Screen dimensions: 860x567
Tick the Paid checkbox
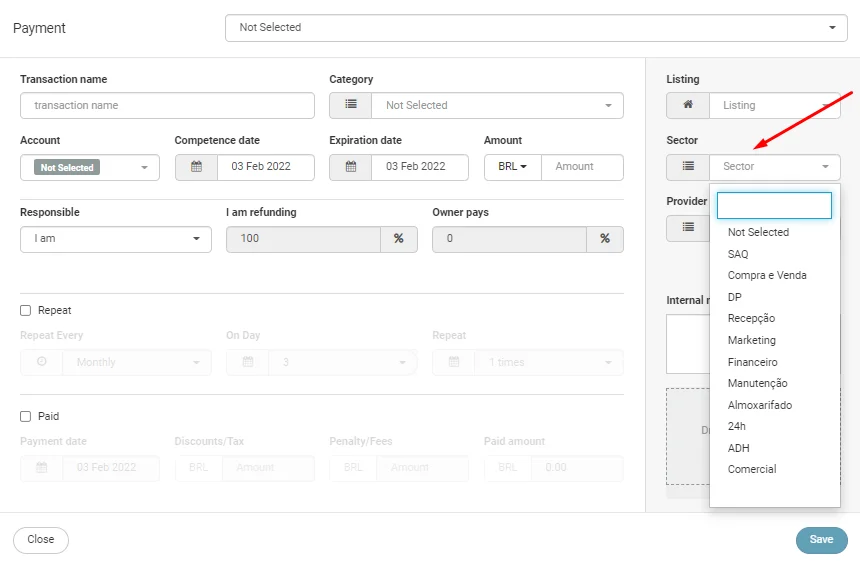[26, 416]
